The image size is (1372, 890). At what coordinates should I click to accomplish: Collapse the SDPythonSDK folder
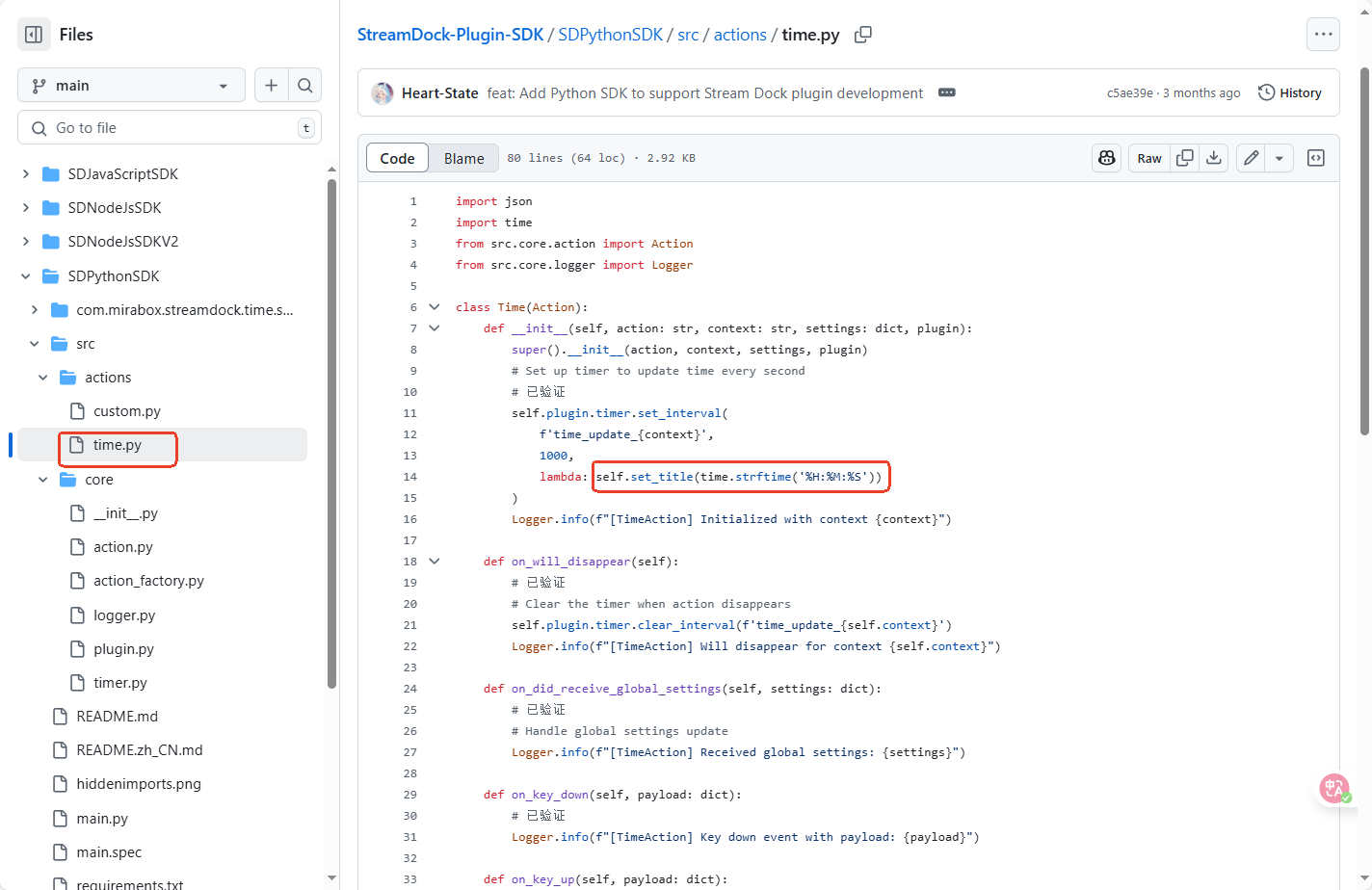tap(26, 276)
